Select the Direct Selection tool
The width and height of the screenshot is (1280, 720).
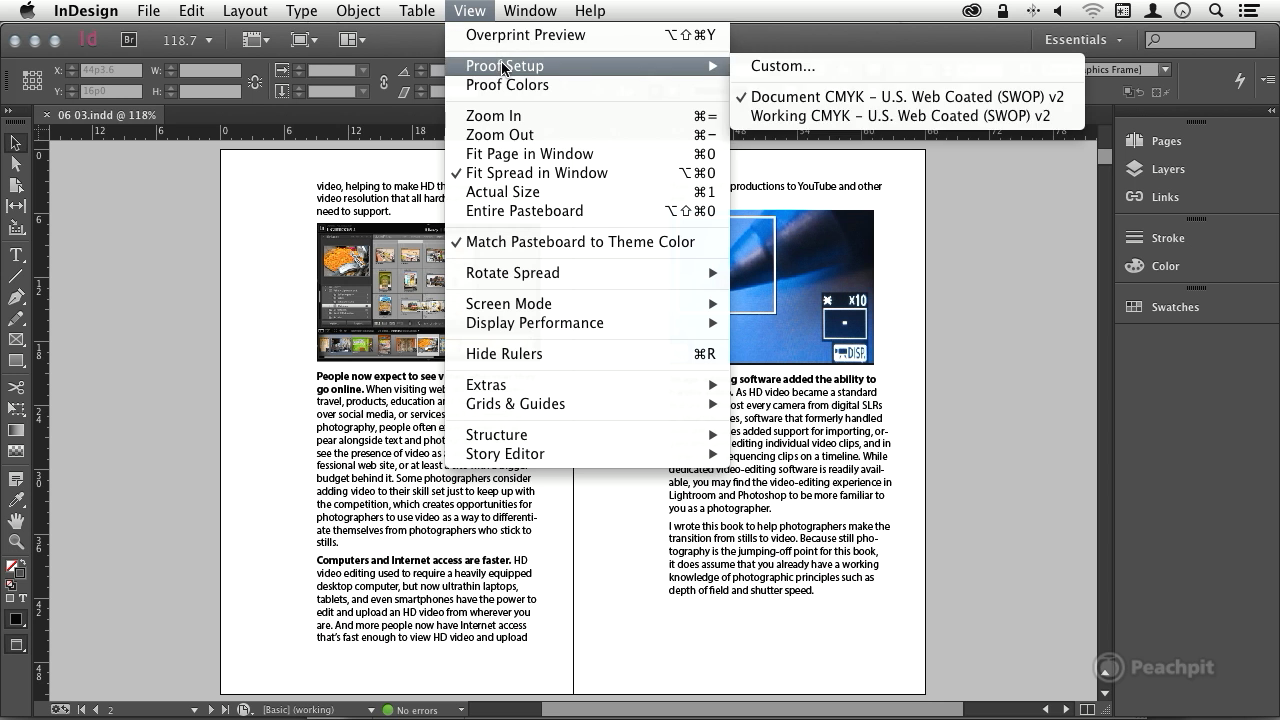pyautogui.click(x=16, y=164)
